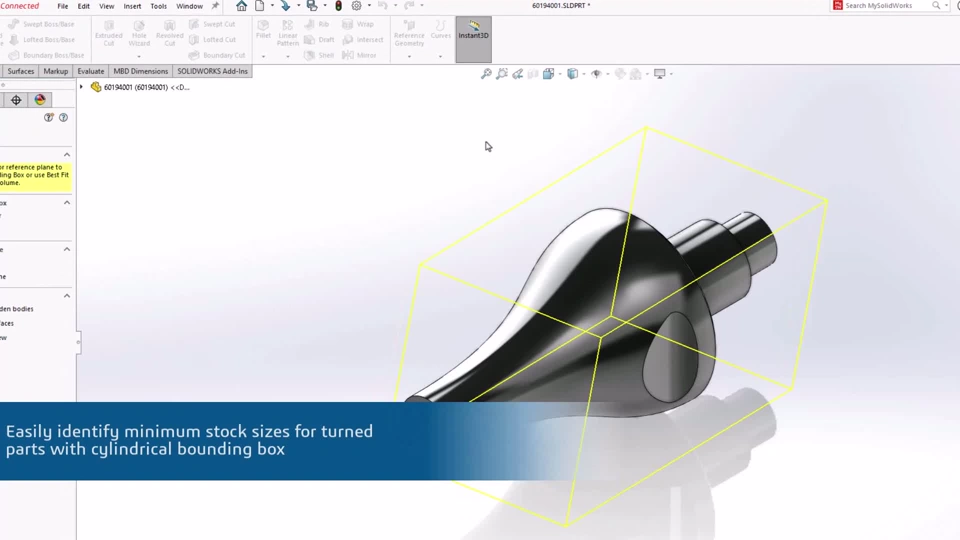Collapse the yellow message section chevron
The width and height of the screenshot is (960, 540).
click(67, 155)
